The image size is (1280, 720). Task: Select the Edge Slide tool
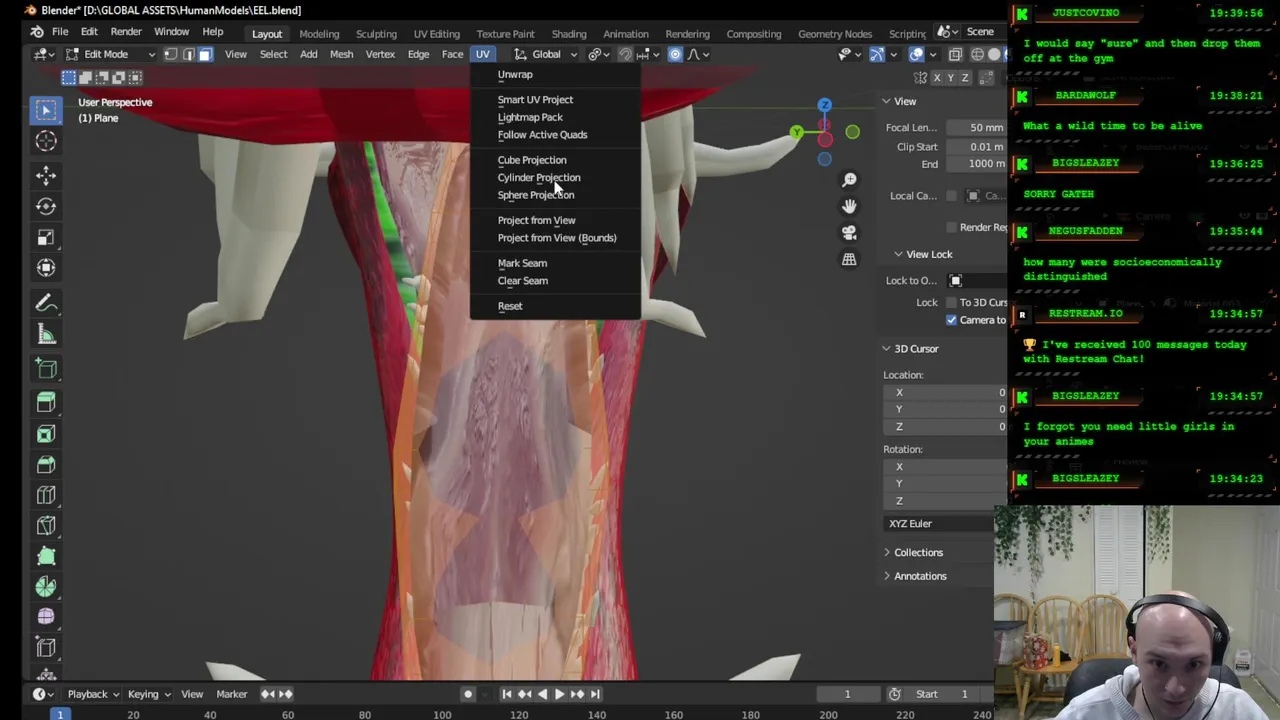click(x=46, y=649)
